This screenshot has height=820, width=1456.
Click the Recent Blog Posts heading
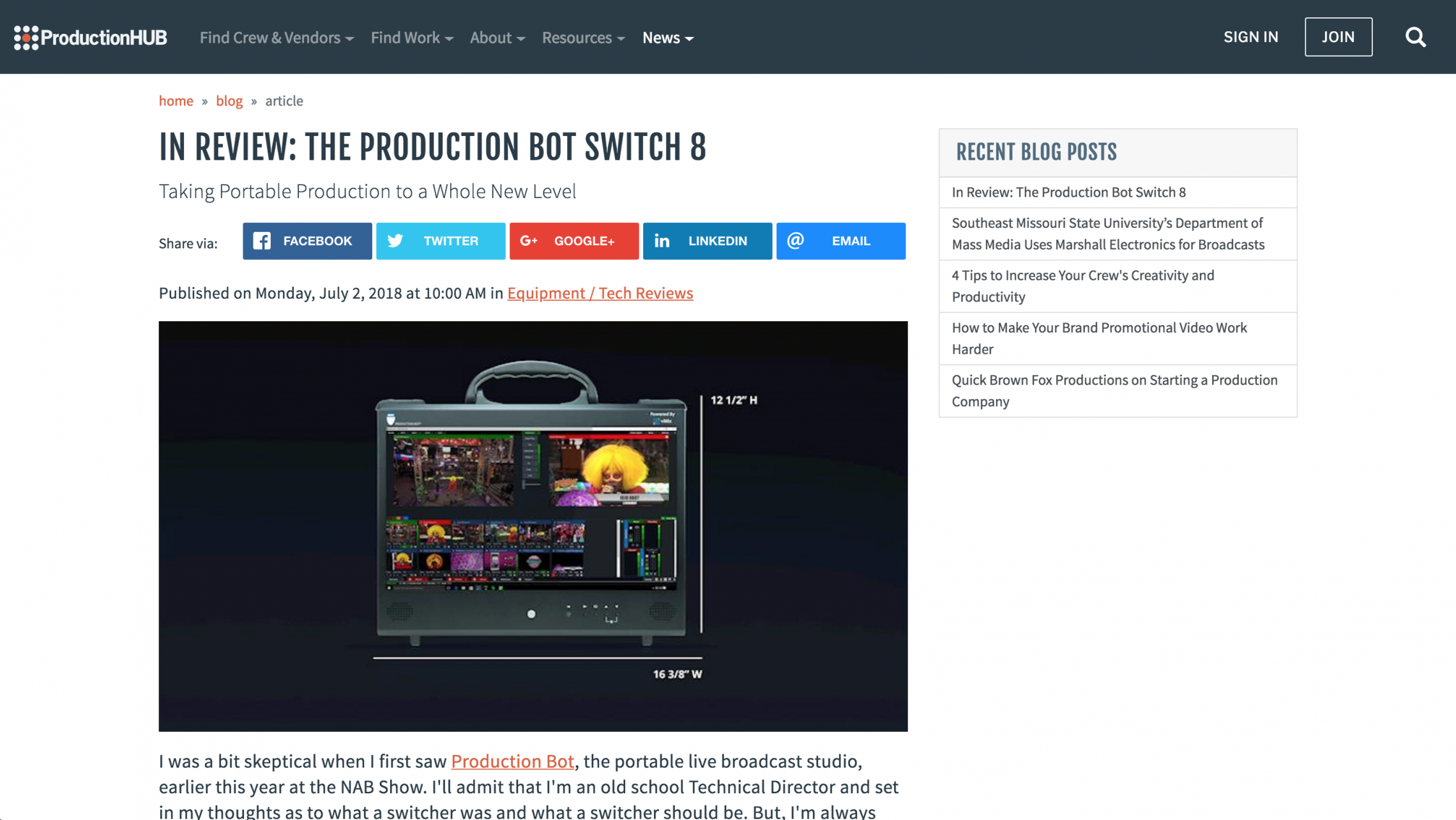(x=1036, y=152)
